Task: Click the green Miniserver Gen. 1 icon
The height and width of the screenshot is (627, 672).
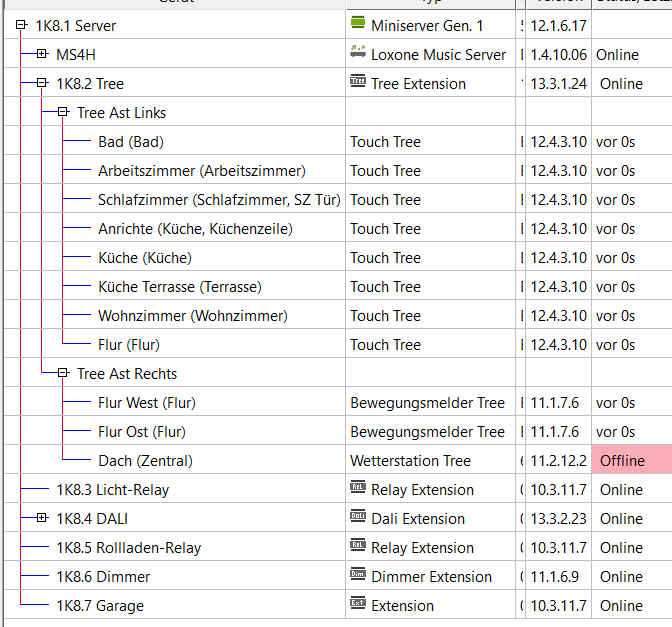Action: tap(358, 25)
